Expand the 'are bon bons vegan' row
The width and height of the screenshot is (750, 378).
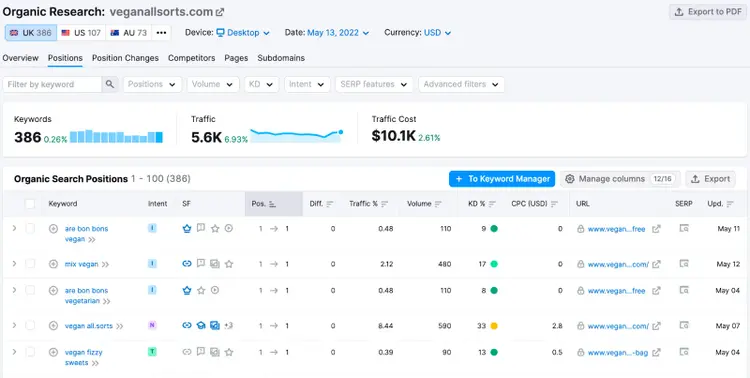point(14,228)
